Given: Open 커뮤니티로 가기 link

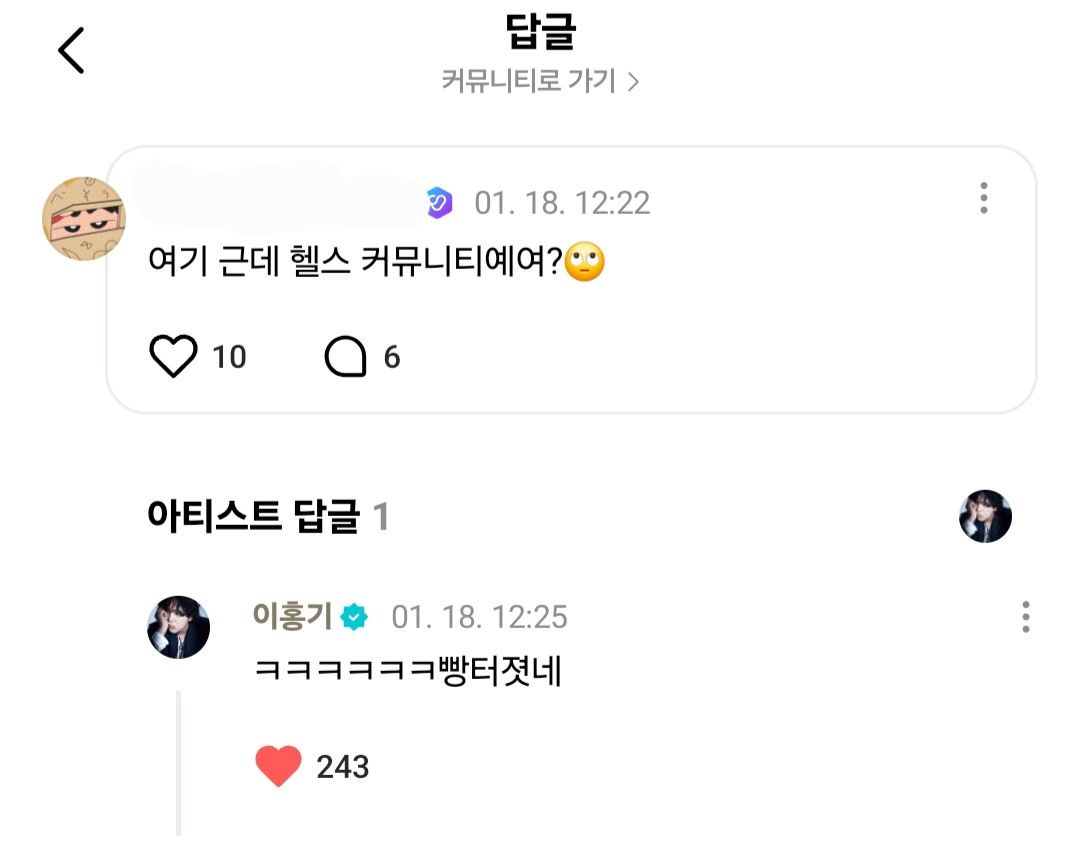Looking at the screenshot, I should click(528, 81).
